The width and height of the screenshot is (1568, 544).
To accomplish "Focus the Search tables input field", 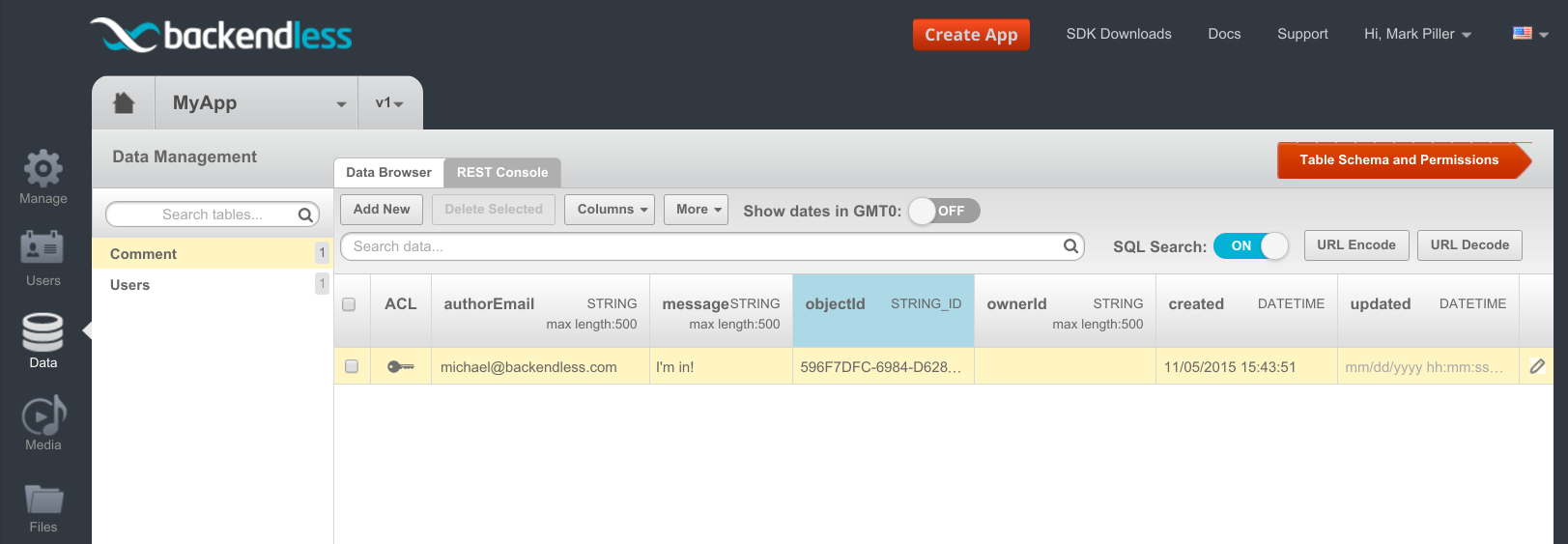I will click(213, 215).
